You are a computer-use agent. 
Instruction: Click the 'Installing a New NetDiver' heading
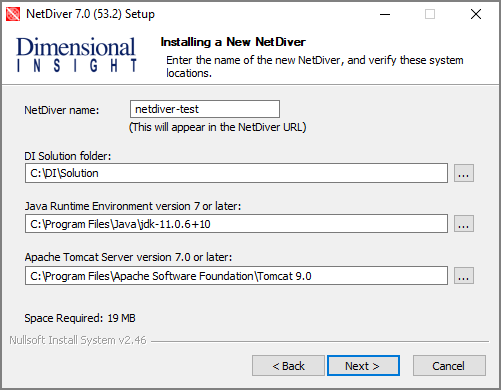pyautogui.click(x=233, y=42)
